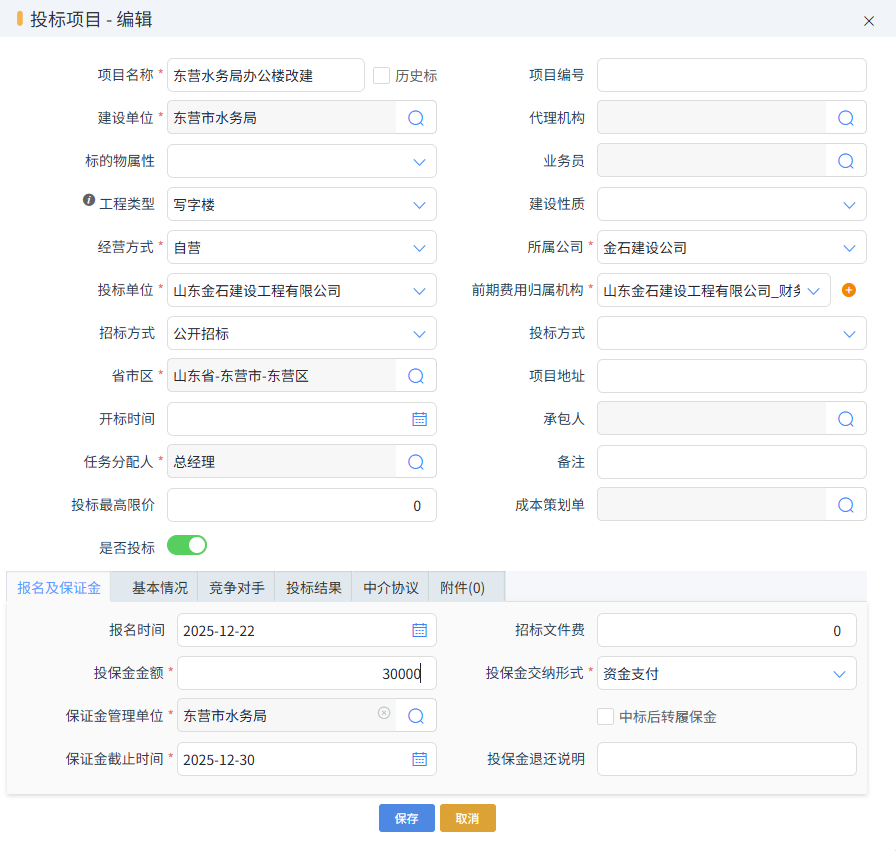
Task: Open the search picker for 成本策划单
Action: click(845, 505)
